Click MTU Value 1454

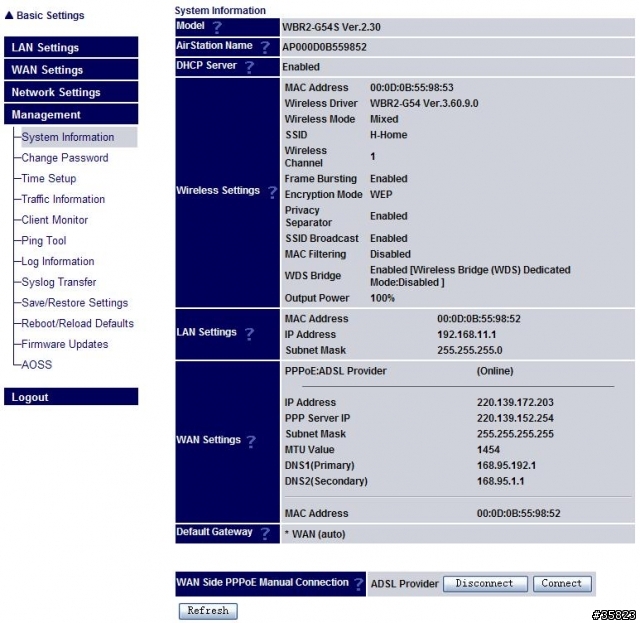click(x=489, y=449)
